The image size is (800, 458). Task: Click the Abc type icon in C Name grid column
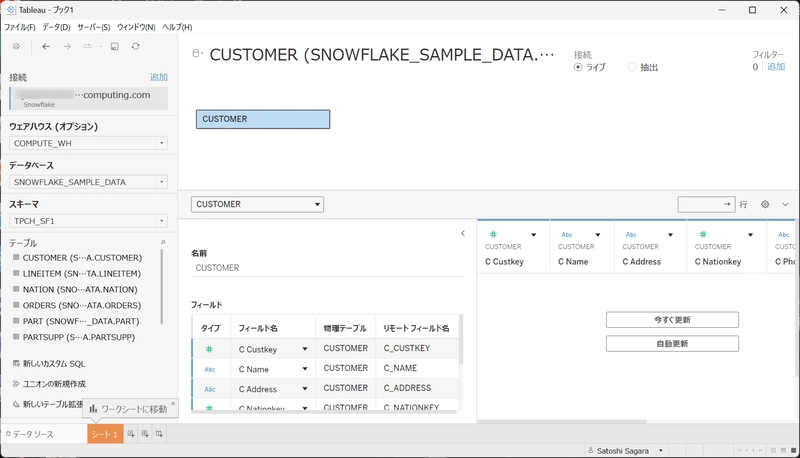point(567,235)
